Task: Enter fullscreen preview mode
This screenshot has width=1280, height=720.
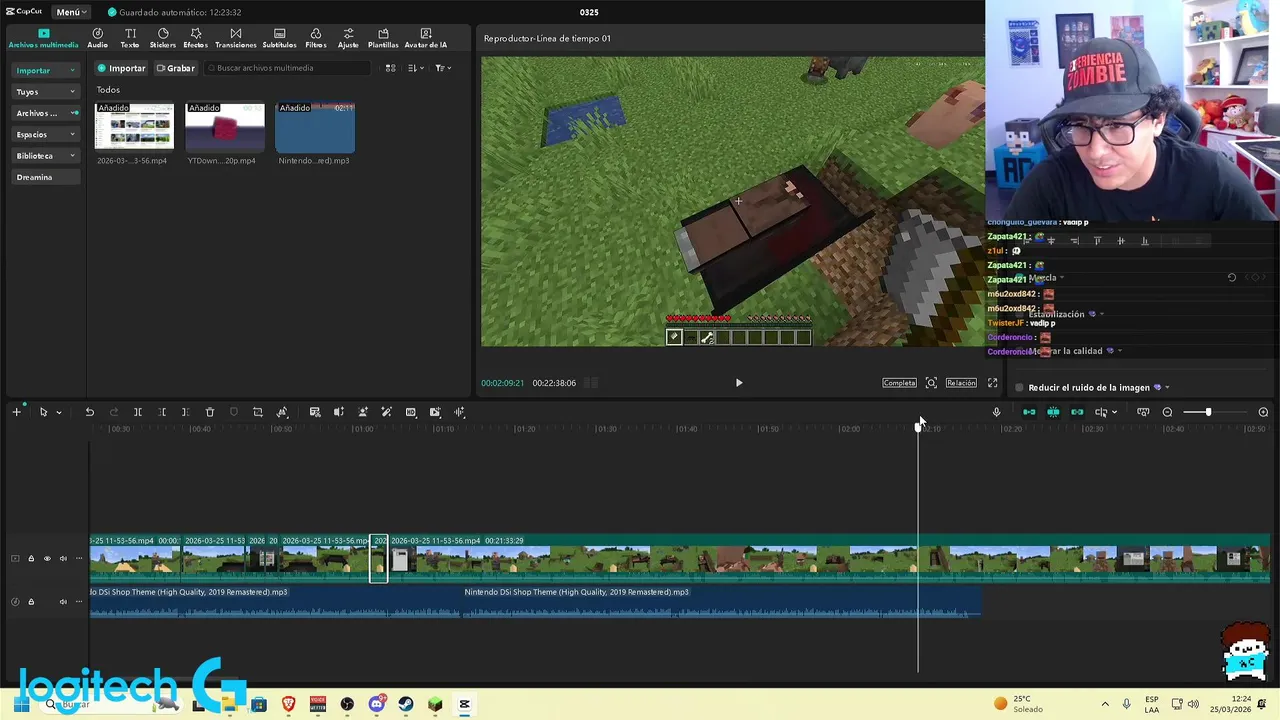Action: (x=993, y=383)
